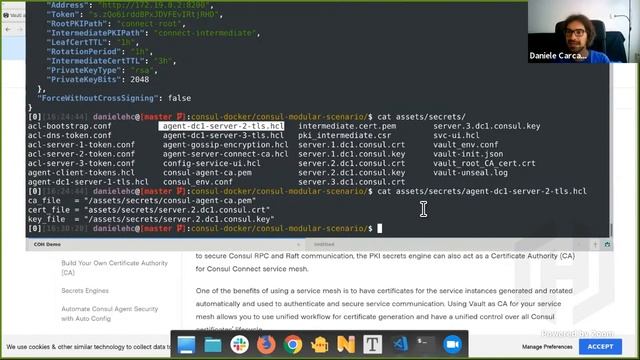This screenshot has width=640, height=360.
Task: Click svc-ui.hcl in the file listing
Action: 456,136
